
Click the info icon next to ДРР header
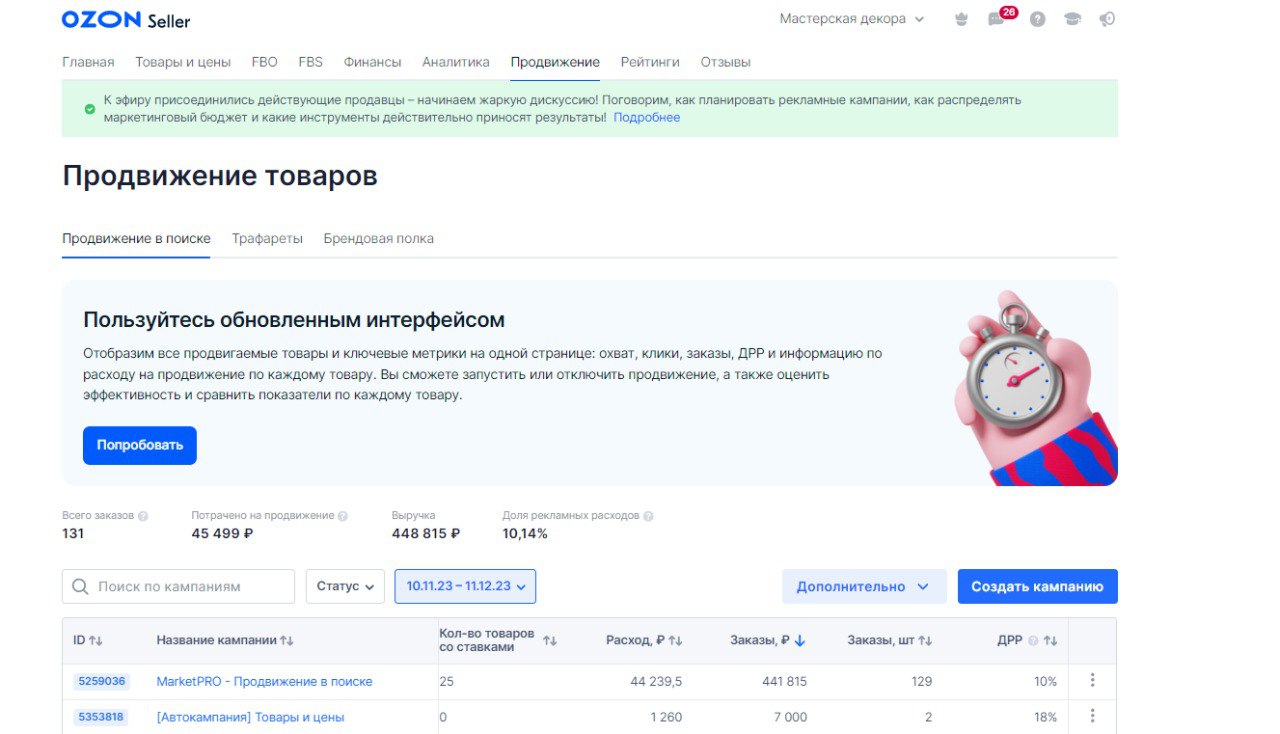[x=1033, y=640]
